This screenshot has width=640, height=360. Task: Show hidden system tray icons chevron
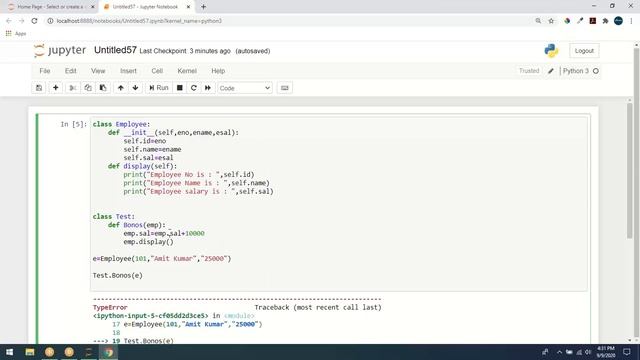click(x=559, y=352)
